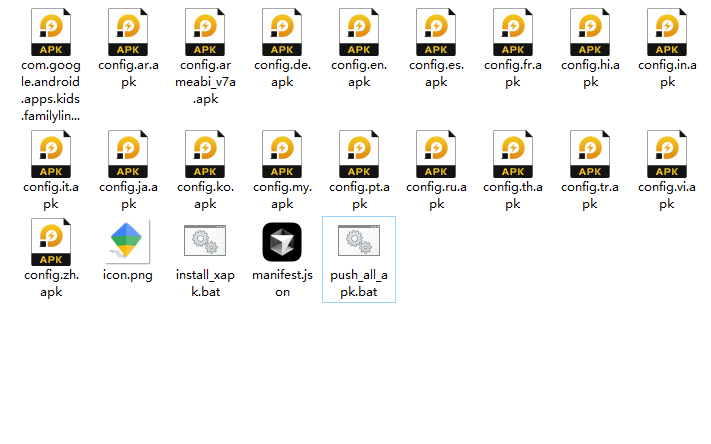Select the config.ar.apk file icon
This screenshot has width=711, height=444.
[x=128, y=32]
